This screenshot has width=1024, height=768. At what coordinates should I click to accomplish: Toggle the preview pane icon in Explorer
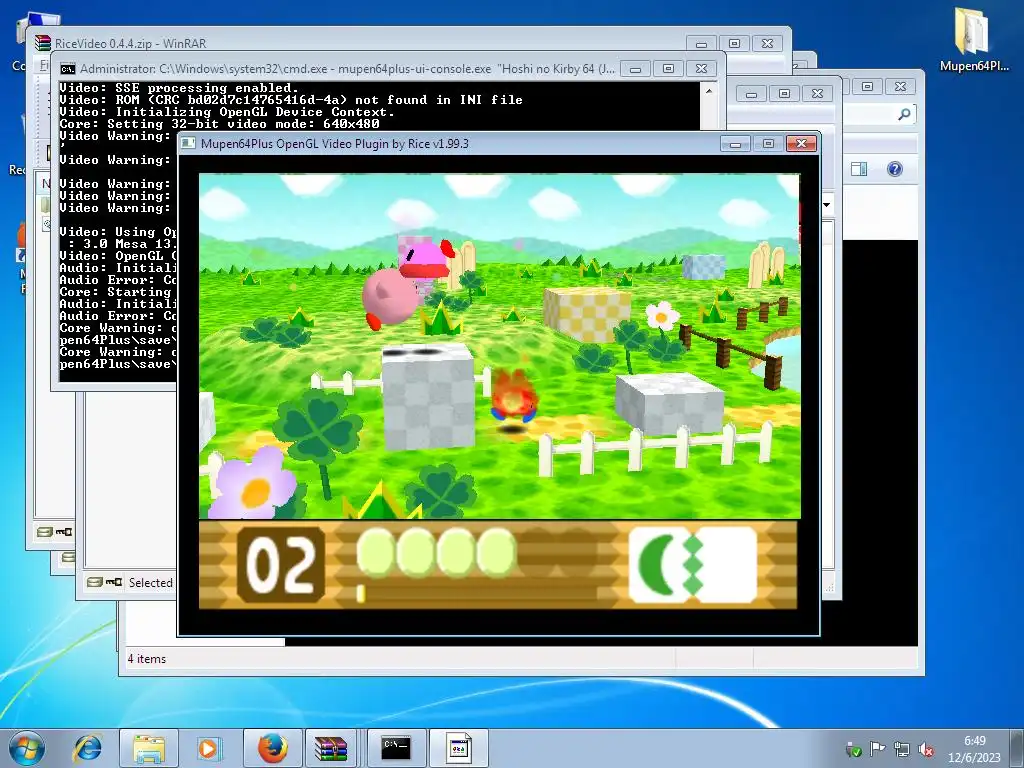[859, 169]
